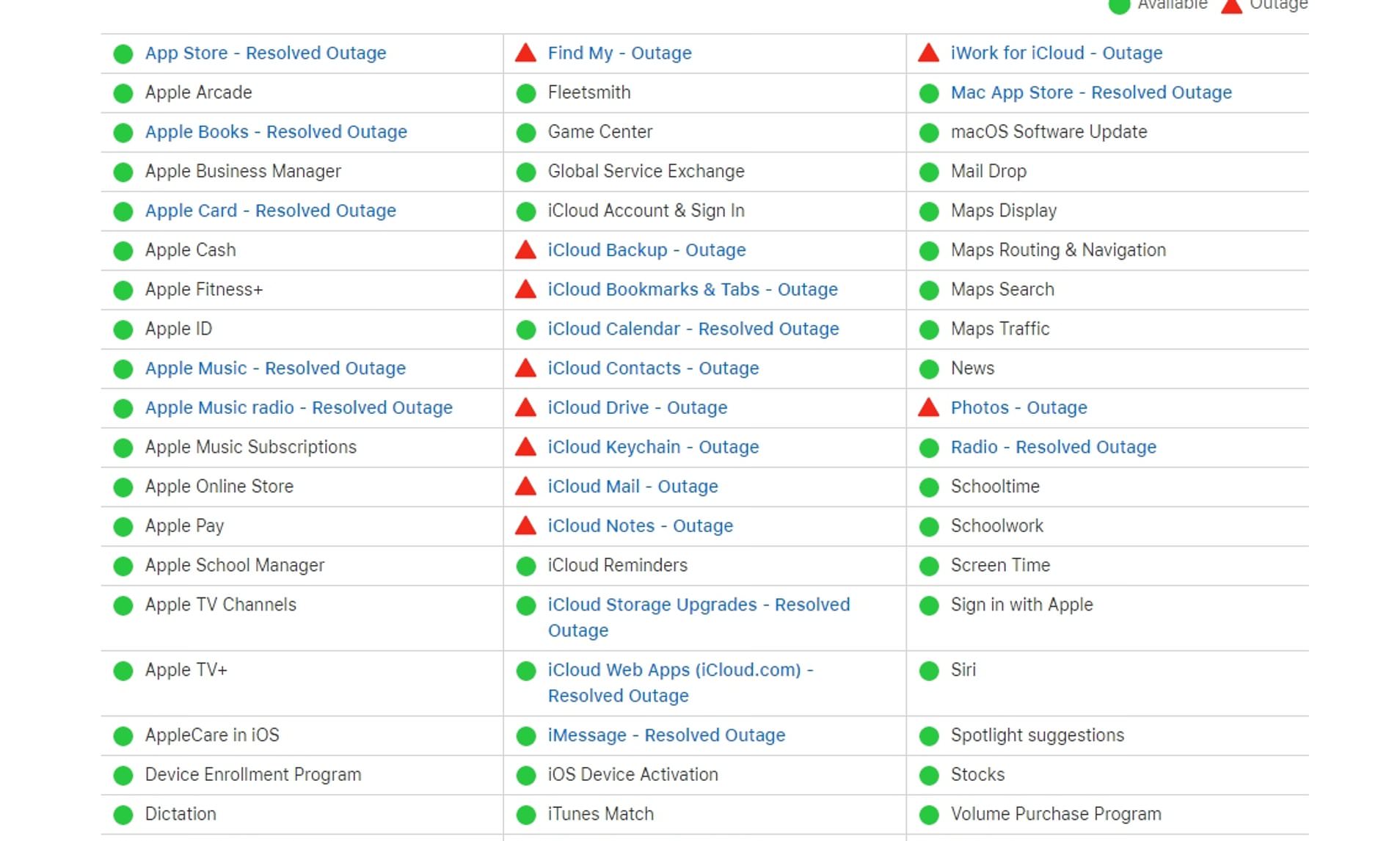The width and height of the screenshot is (1400, 841).
Task: Open the Apple Card Resolved Outage link
Action: [x=270, y=211]
